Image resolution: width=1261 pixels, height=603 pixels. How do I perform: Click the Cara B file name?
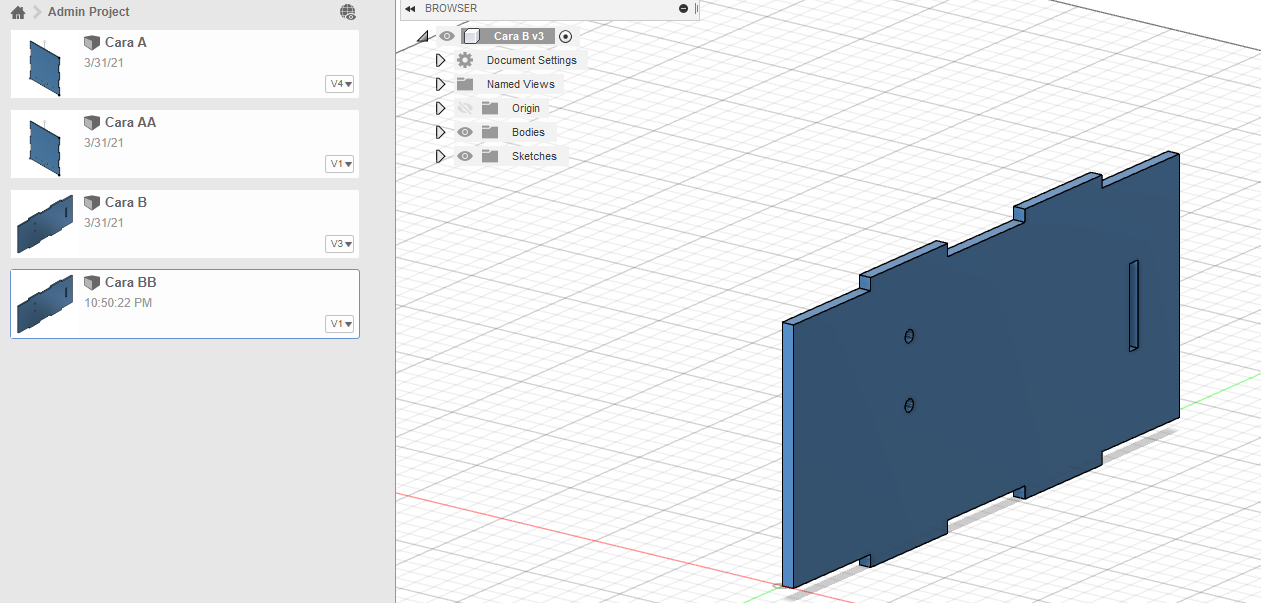point(126,202)
